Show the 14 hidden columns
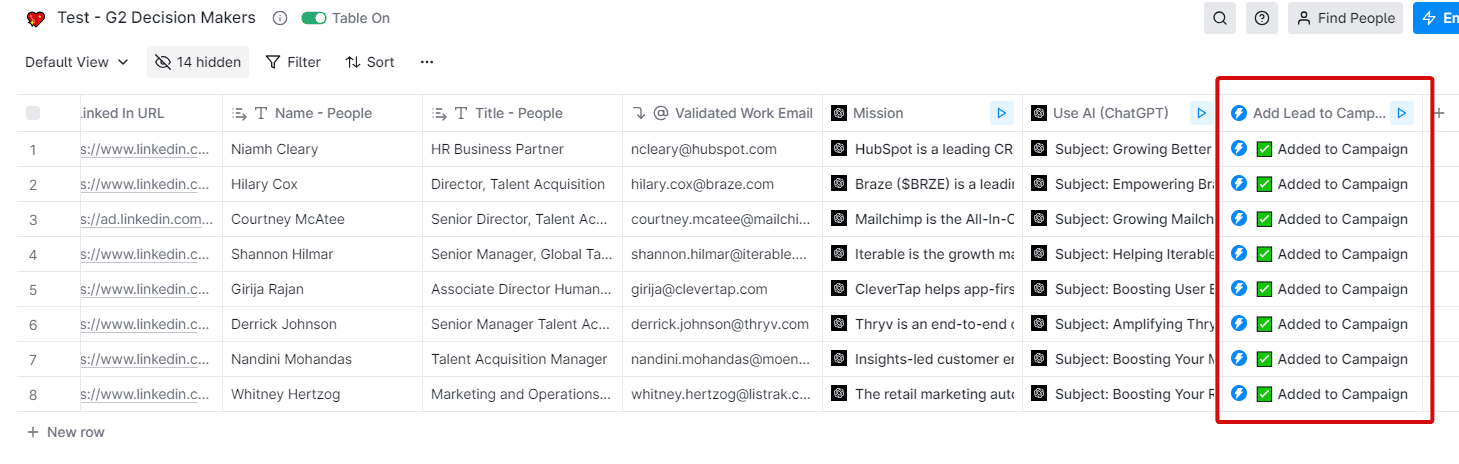This screenshot has width=1459, height=464. point(198,62)
